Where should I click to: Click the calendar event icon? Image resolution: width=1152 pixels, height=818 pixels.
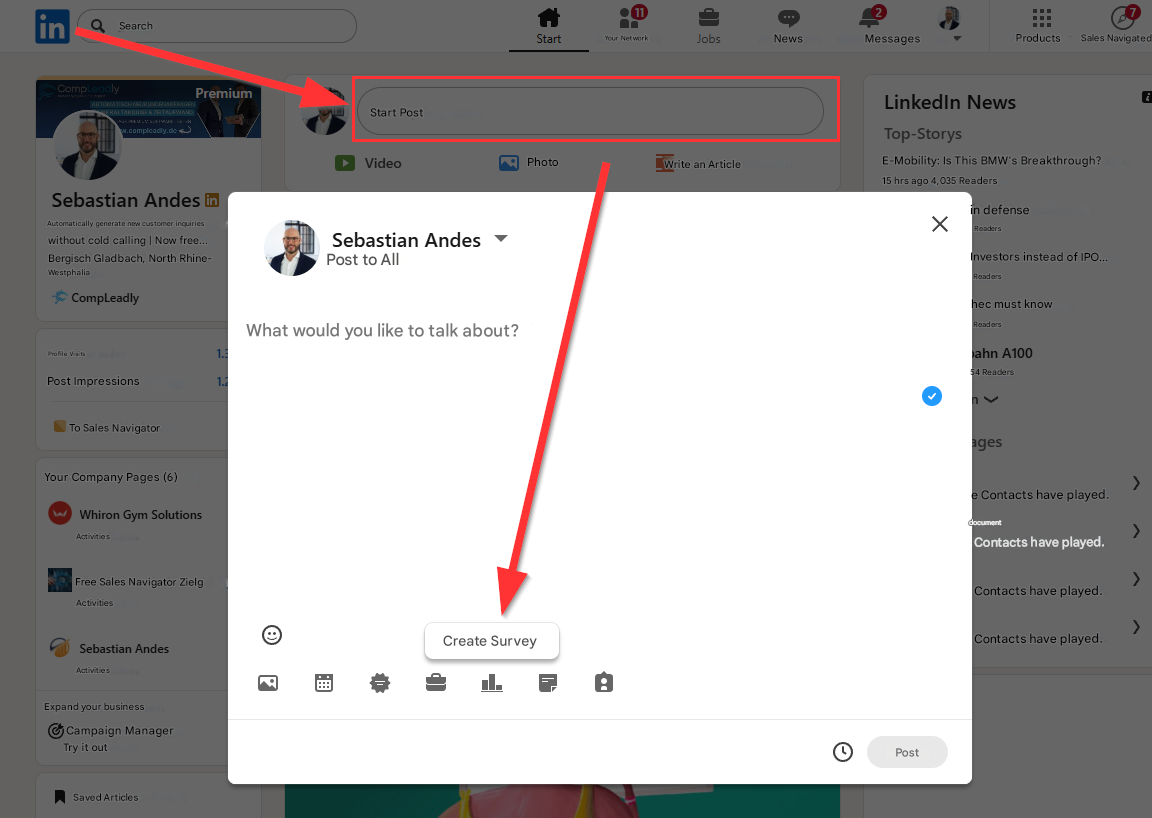(324, 683)
